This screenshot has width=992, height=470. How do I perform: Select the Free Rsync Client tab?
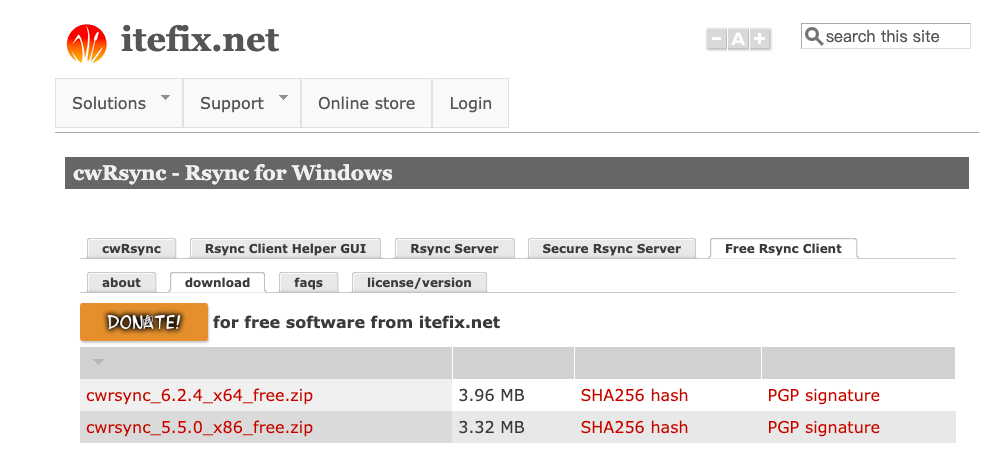tap(783, 249)
